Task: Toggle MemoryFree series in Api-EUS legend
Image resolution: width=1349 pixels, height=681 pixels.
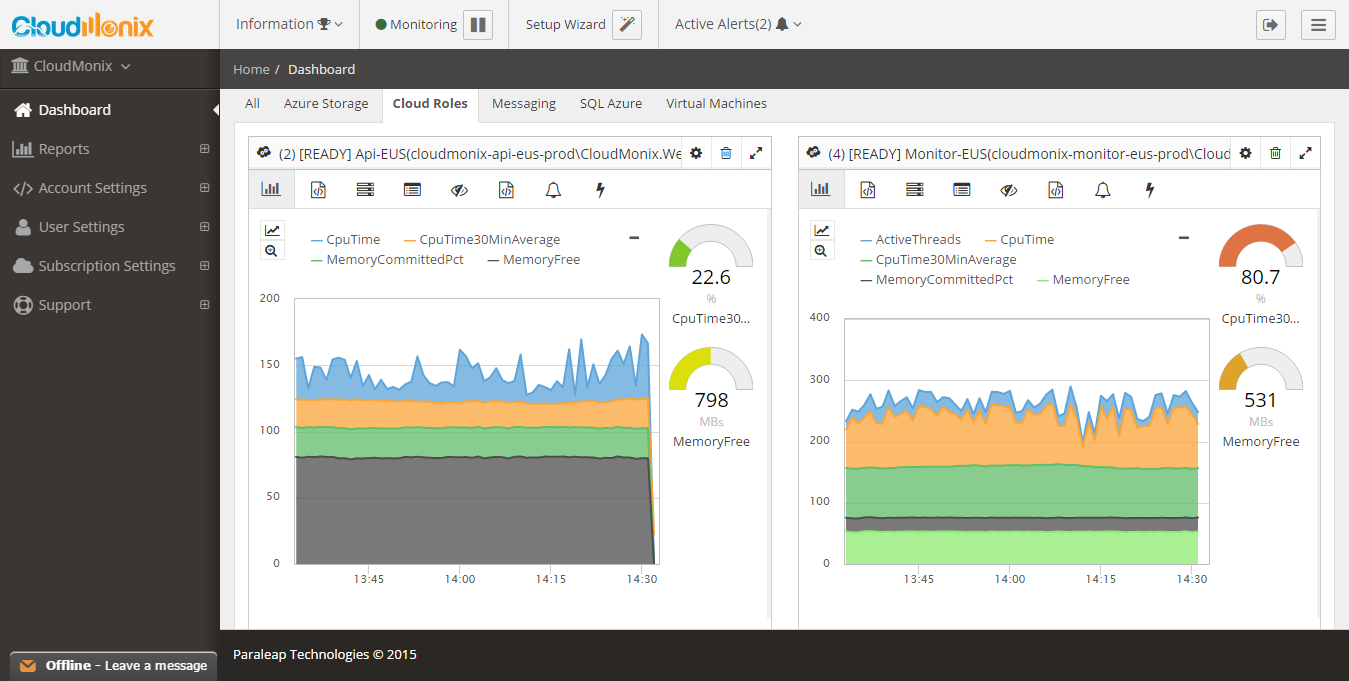Action: point(534,260)
